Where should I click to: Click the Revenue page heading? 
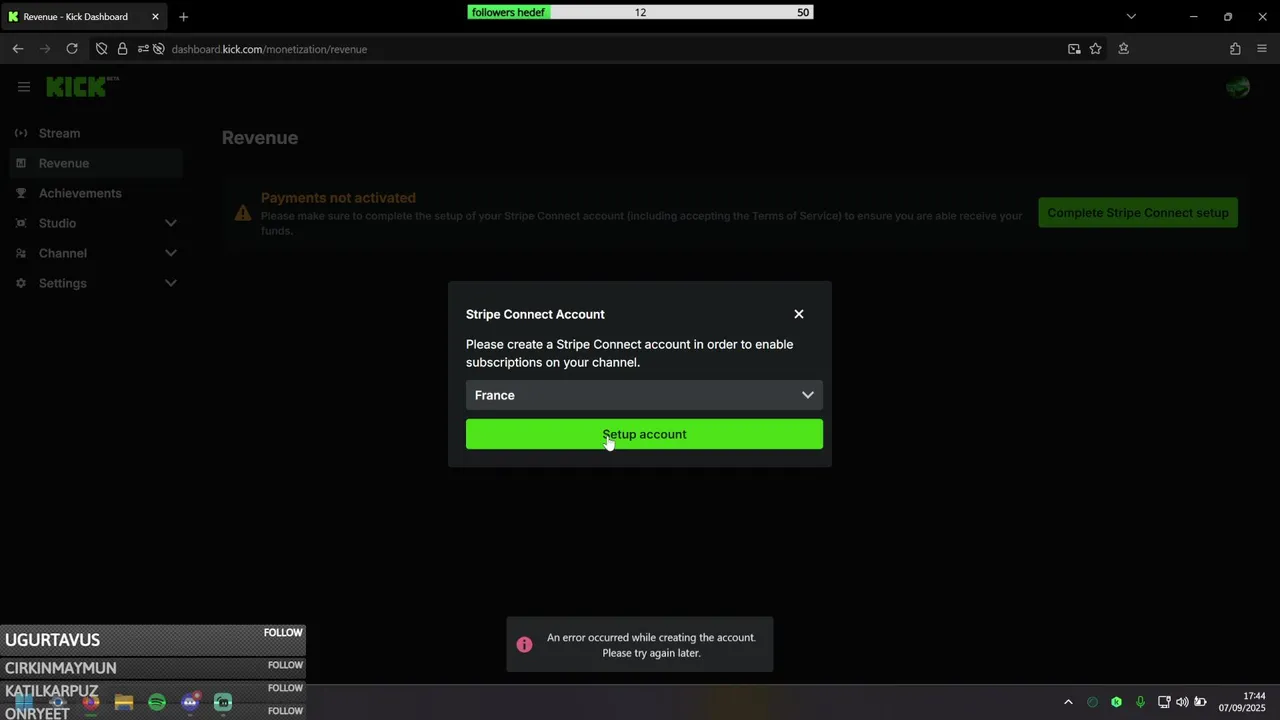260,138
